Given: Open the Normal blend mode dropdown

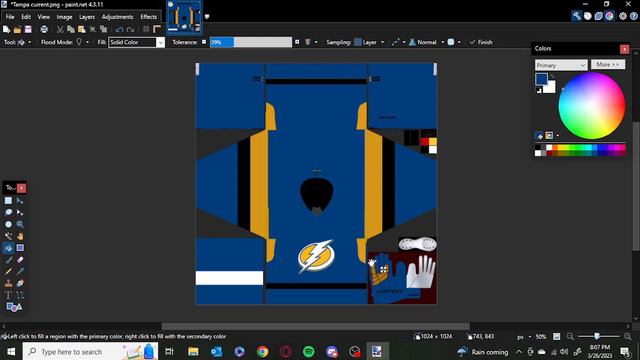Looking at the screenshot, I should (427, 42).
